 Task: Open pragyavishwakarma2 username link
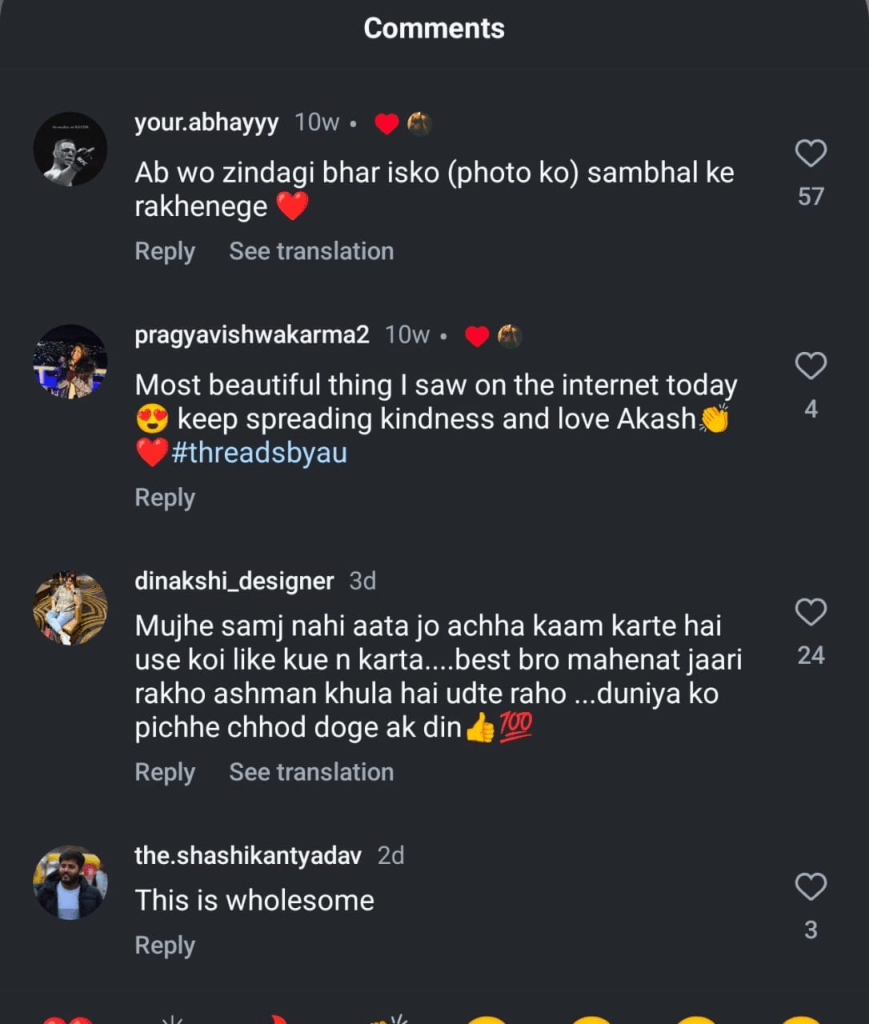click(252, 335)
